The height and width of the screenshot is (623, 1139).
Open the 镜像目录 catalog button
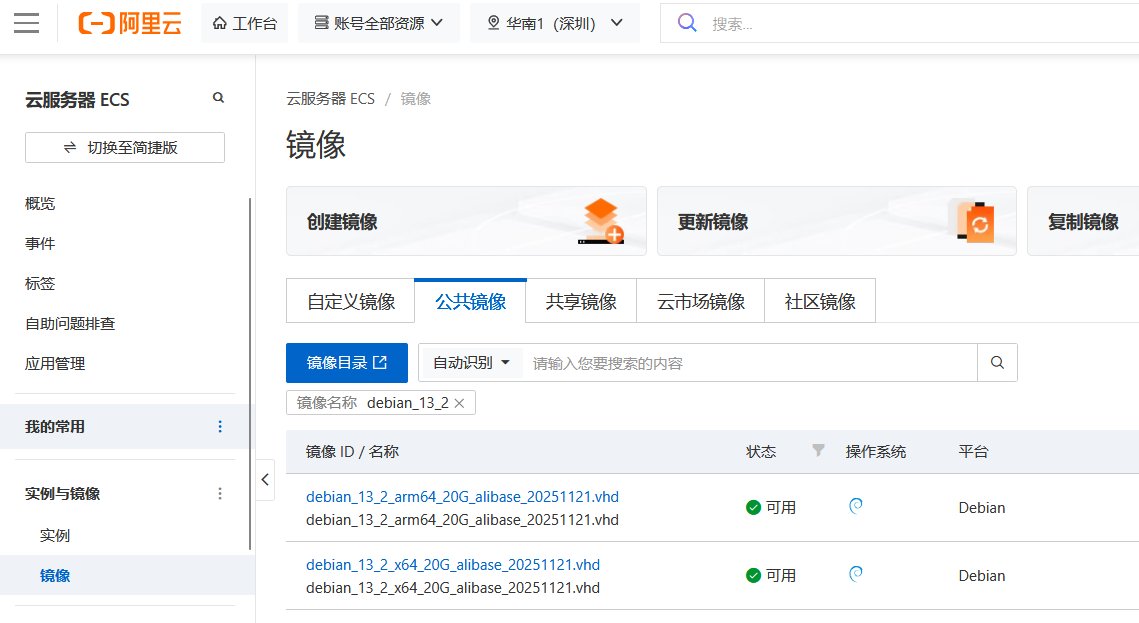tap(346, 362)
